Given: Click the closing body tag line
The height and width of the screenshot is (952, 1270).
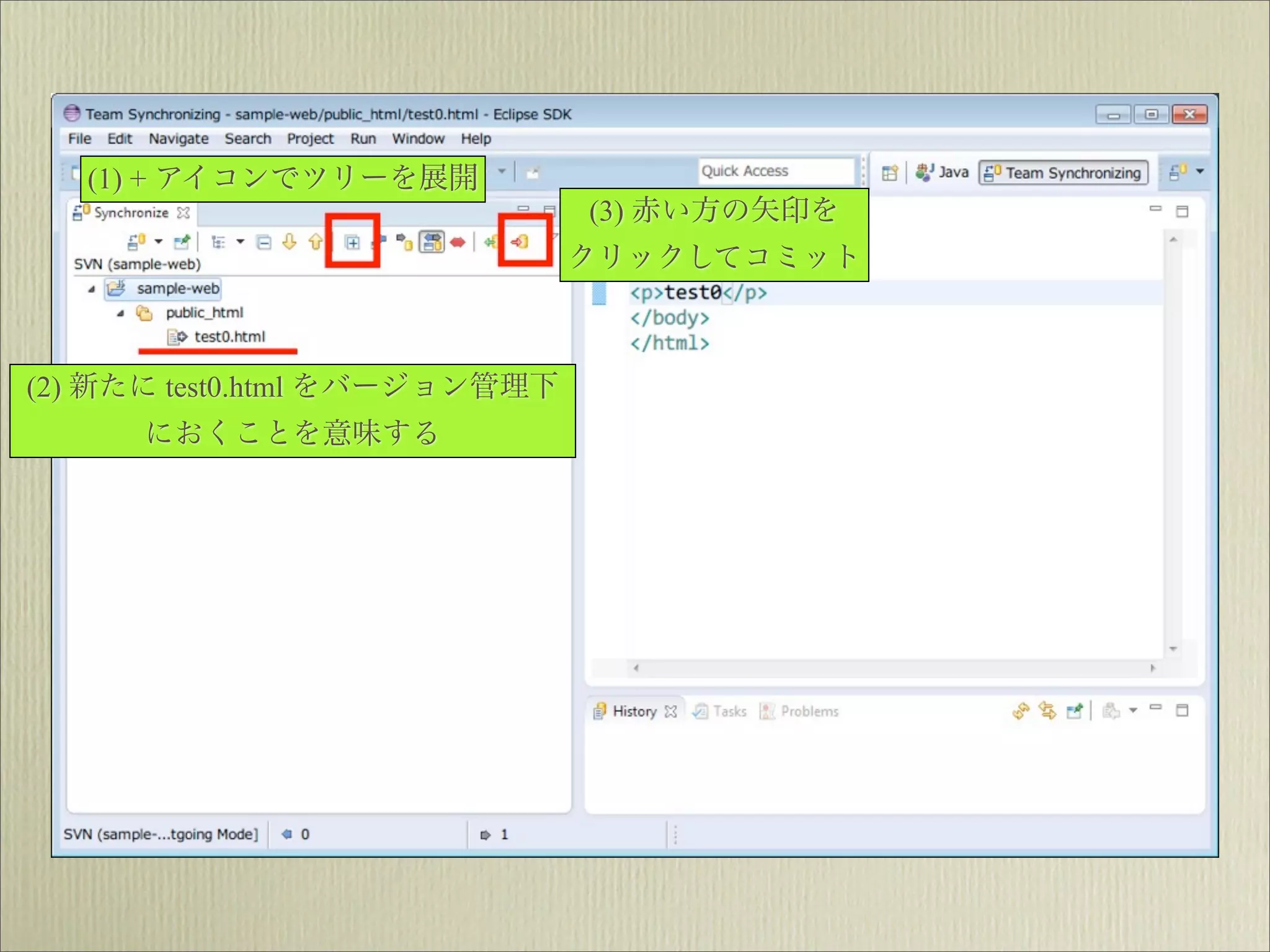Looking at the screenshot, I should click(x=670, y=318).
